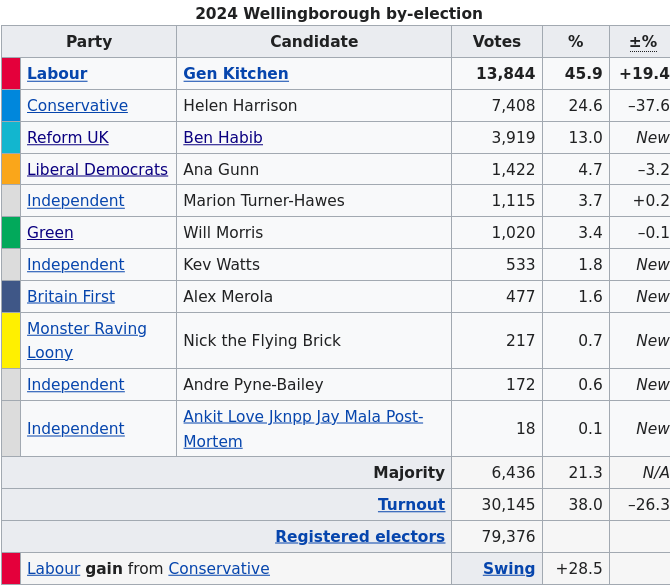The height and width of the screenshot is (585, 670).
Task: Click candidate name Helen Harrison
Action: [x=240, y=106]
